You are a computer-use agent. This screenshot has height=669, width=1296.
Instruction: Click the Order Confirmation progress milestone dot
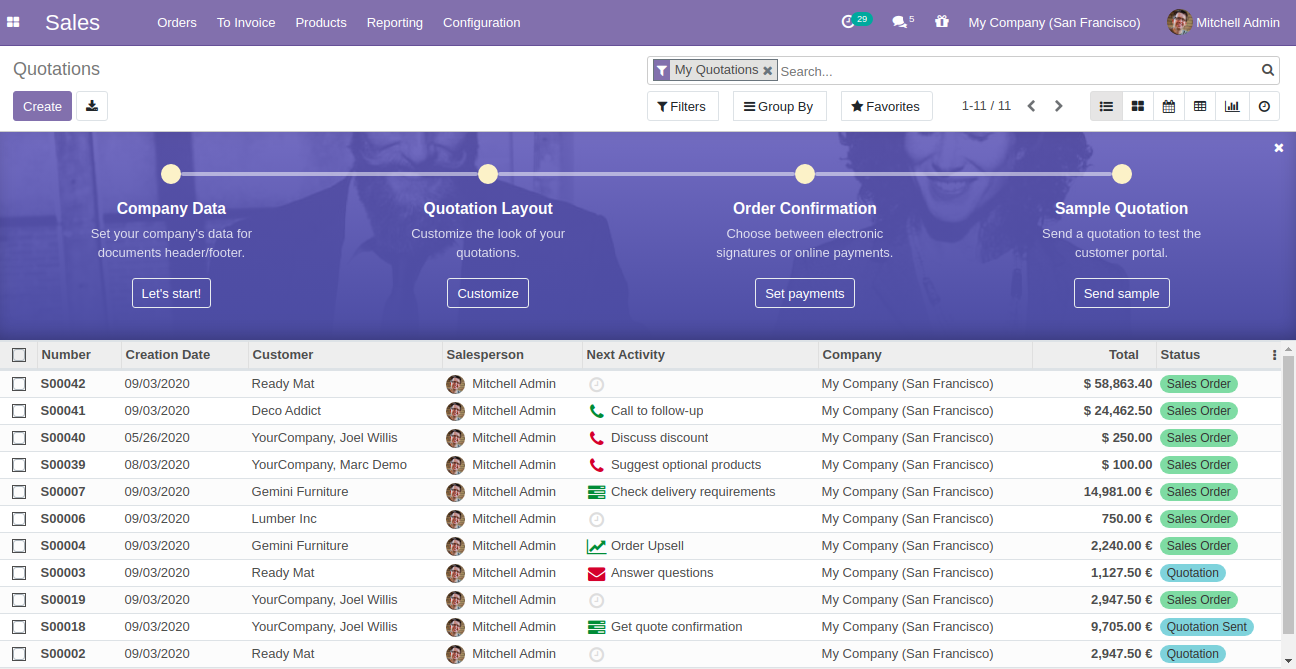tap(805, 173)
